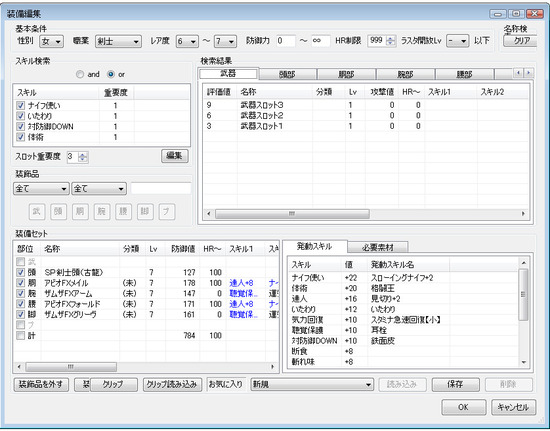Open the お気に入り 新規 favorites dropdown
This screenshot has height=431, width=550.
coord(312,385)
